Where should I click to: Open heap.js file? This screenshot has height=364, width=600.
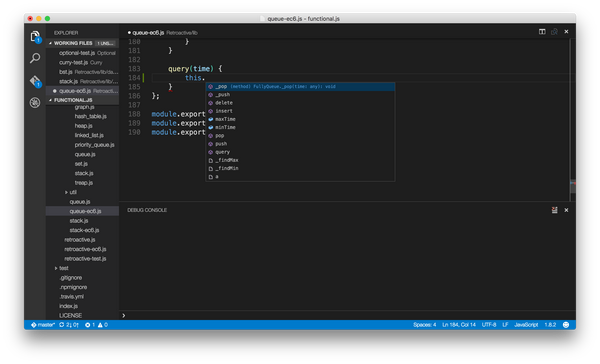pos(83,126)
